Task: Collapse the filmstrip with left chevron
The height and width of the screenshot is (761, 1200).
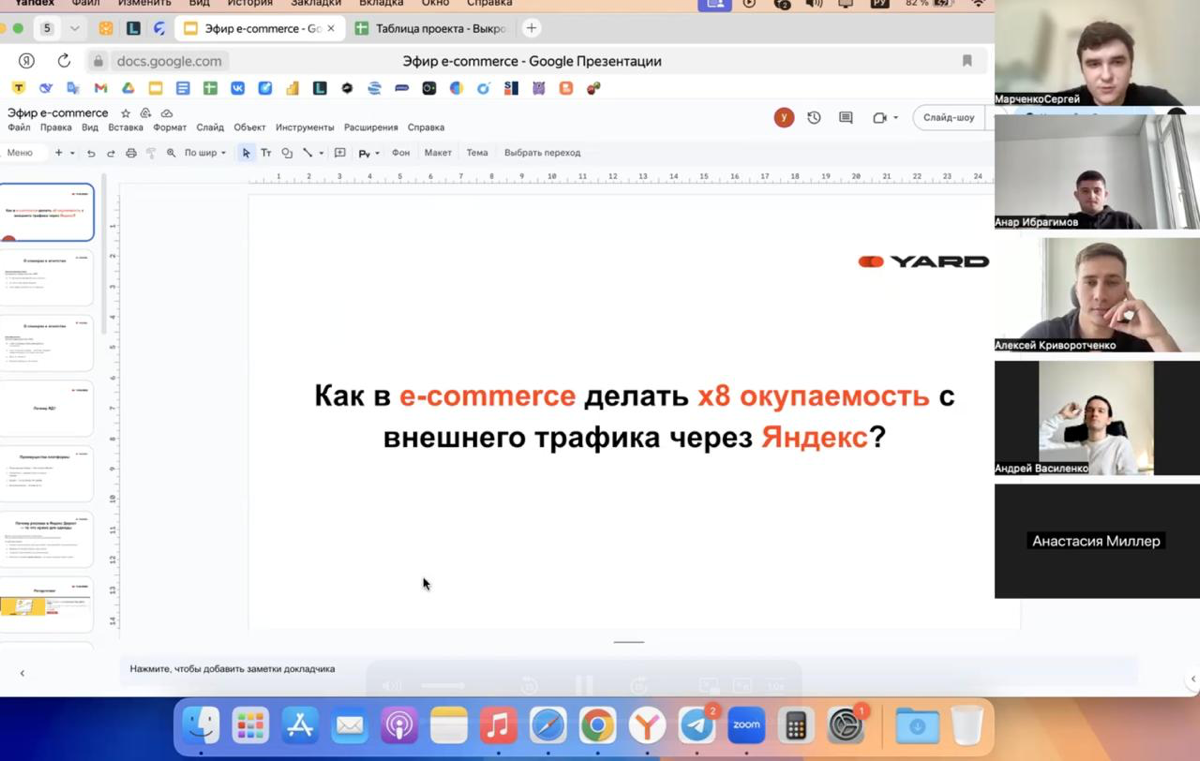Action: (x=22, y=673)
